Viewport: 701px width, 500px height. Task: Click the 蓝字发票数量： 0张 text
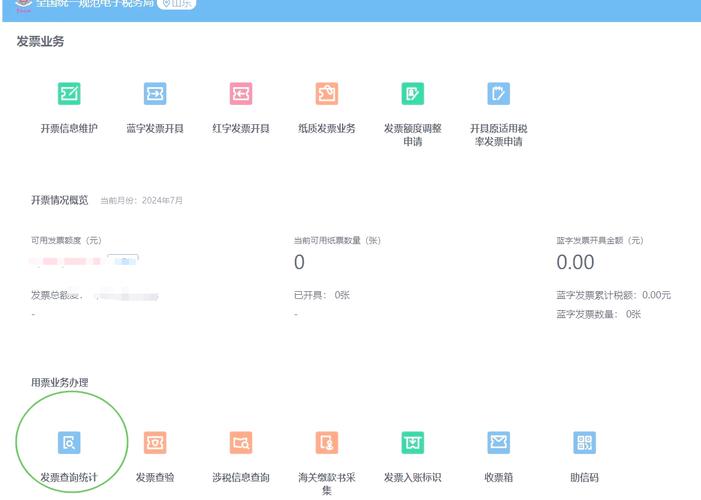[x=599, y=314]
